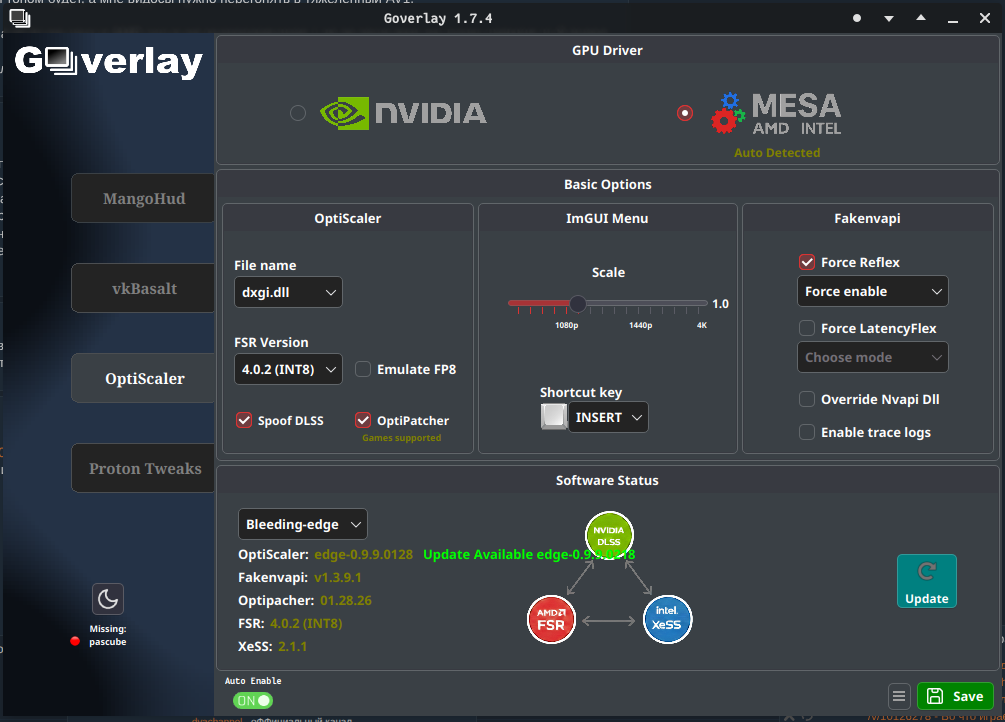Click the Auto Detected label

point(777,153)
